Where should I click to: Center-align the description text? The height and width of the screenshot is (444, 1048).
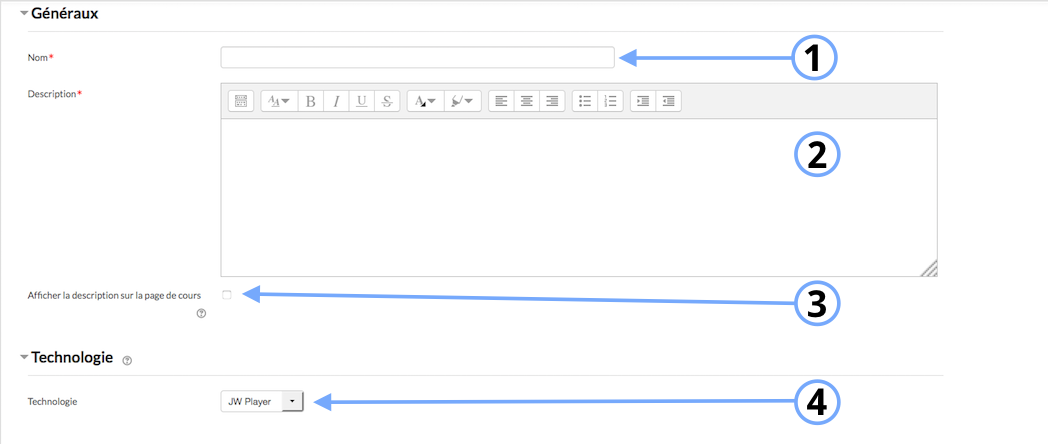pyautogui.click(x=526, y=101)
